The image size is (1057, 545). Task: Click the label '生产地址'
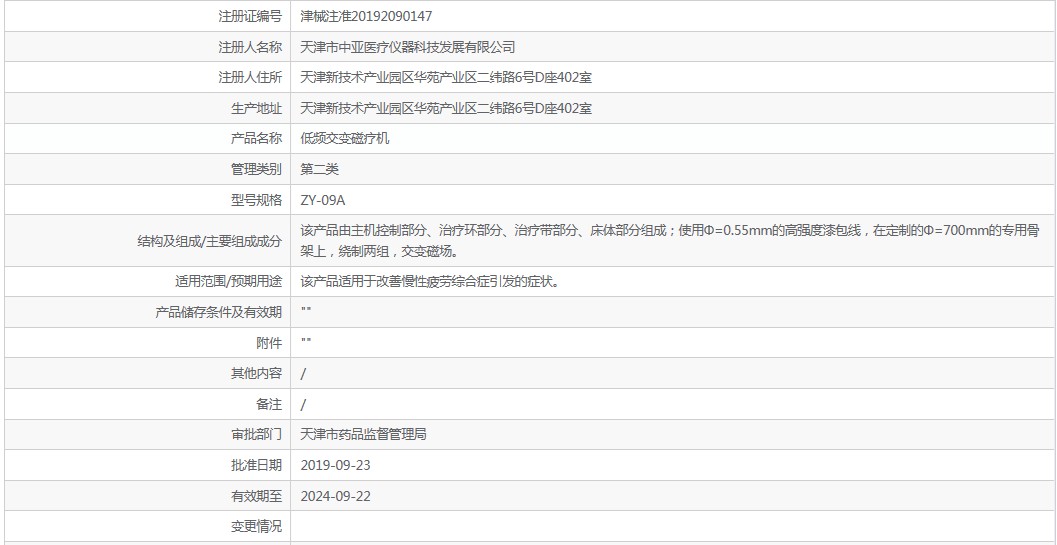coord(257,109)
